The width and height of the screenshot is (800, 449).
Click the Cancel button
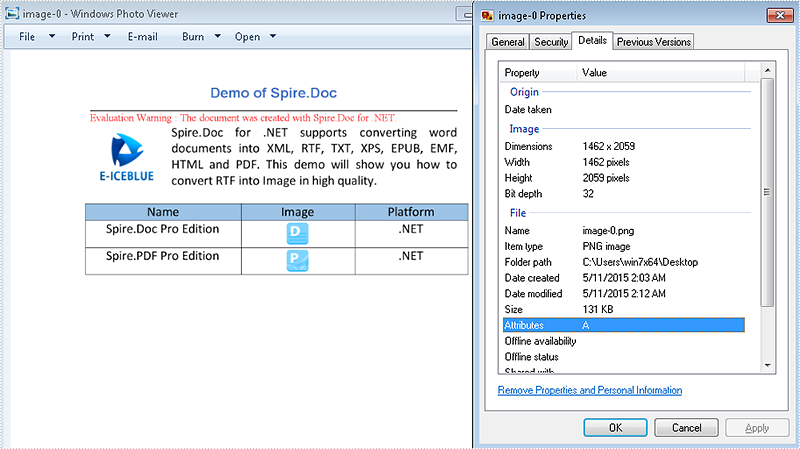coord(686,428)
